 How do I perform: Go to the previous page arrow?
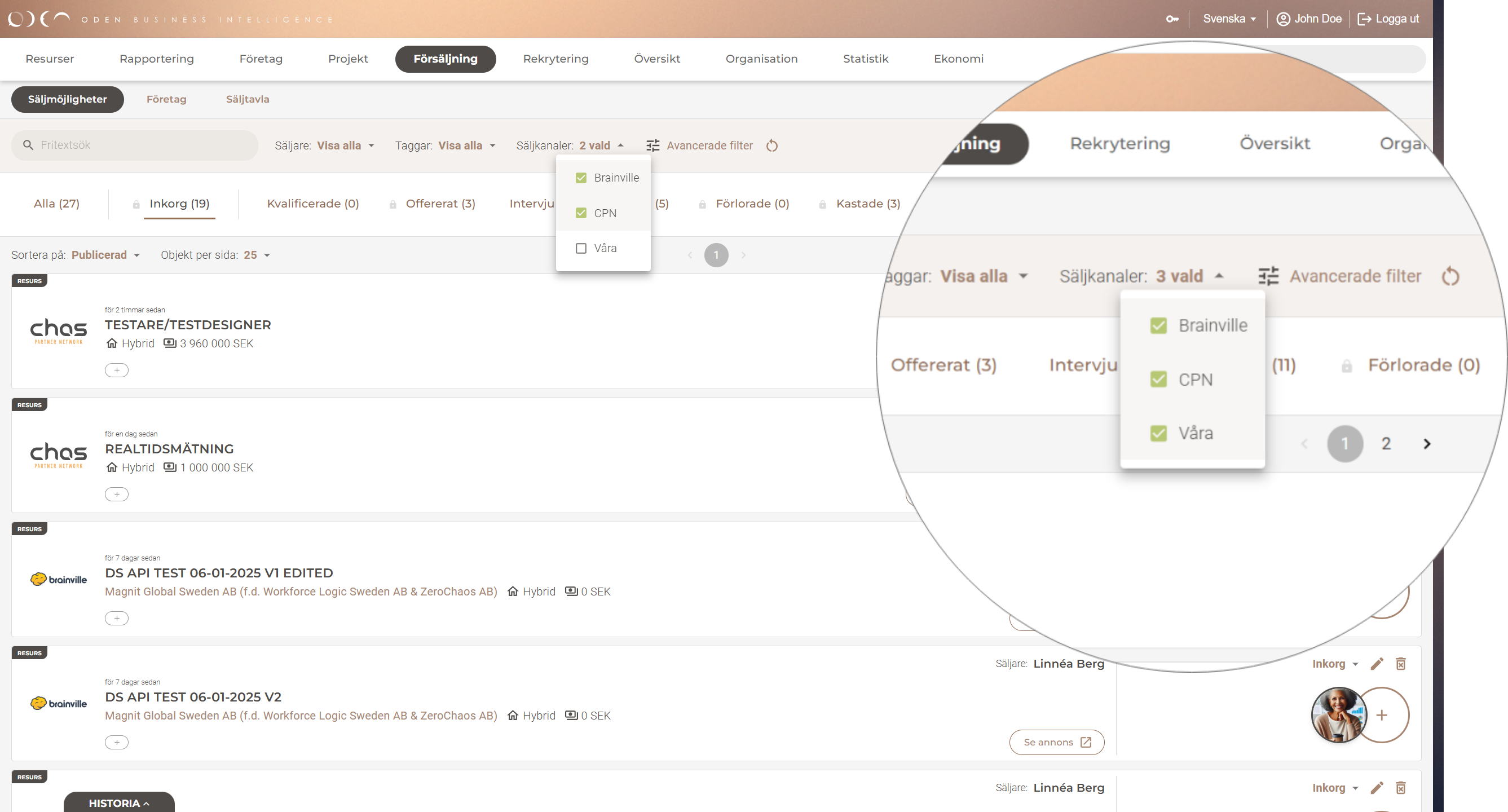pos(690,255)
